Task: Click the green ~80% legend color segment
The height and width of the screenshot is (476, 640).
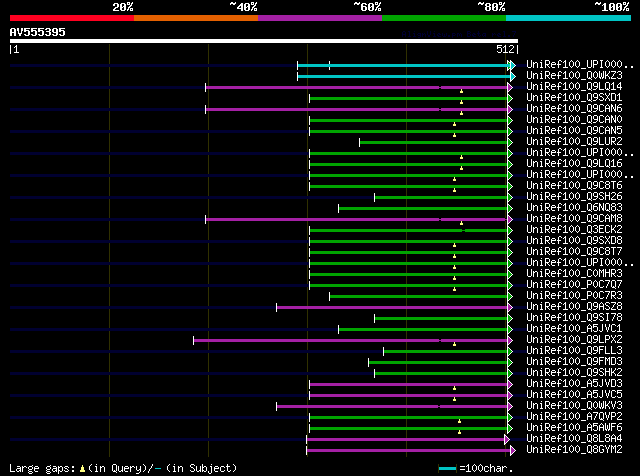Action: pos(444,18)
